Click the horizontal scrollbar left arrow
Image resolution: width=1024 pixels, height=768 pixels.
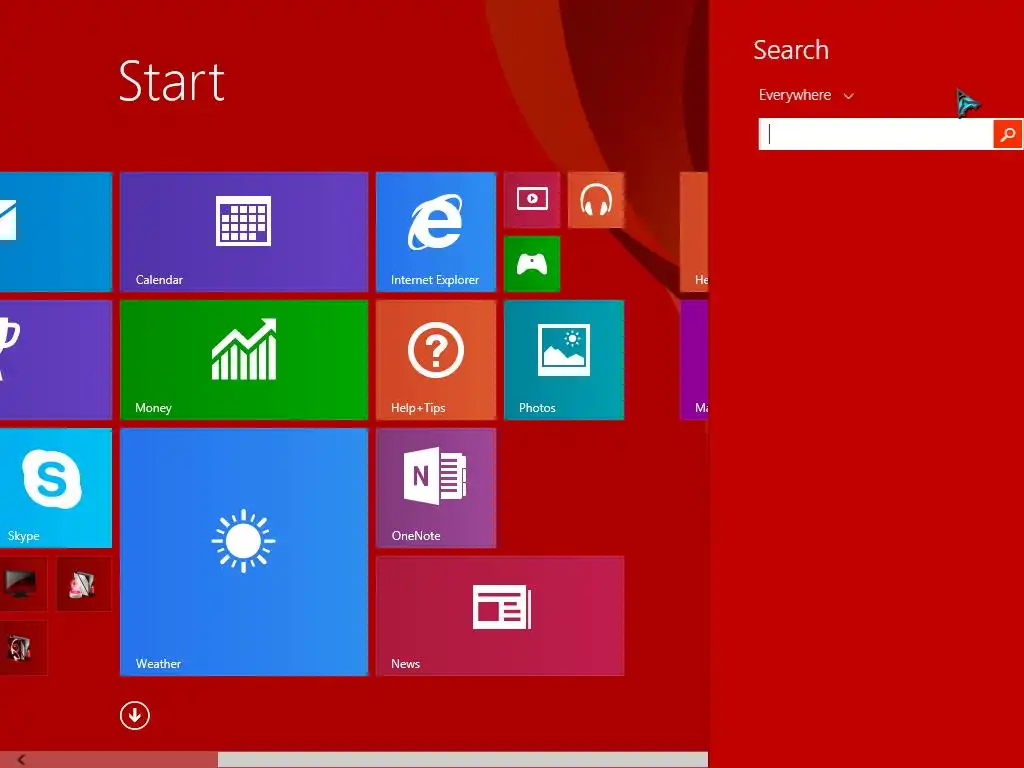21,760
